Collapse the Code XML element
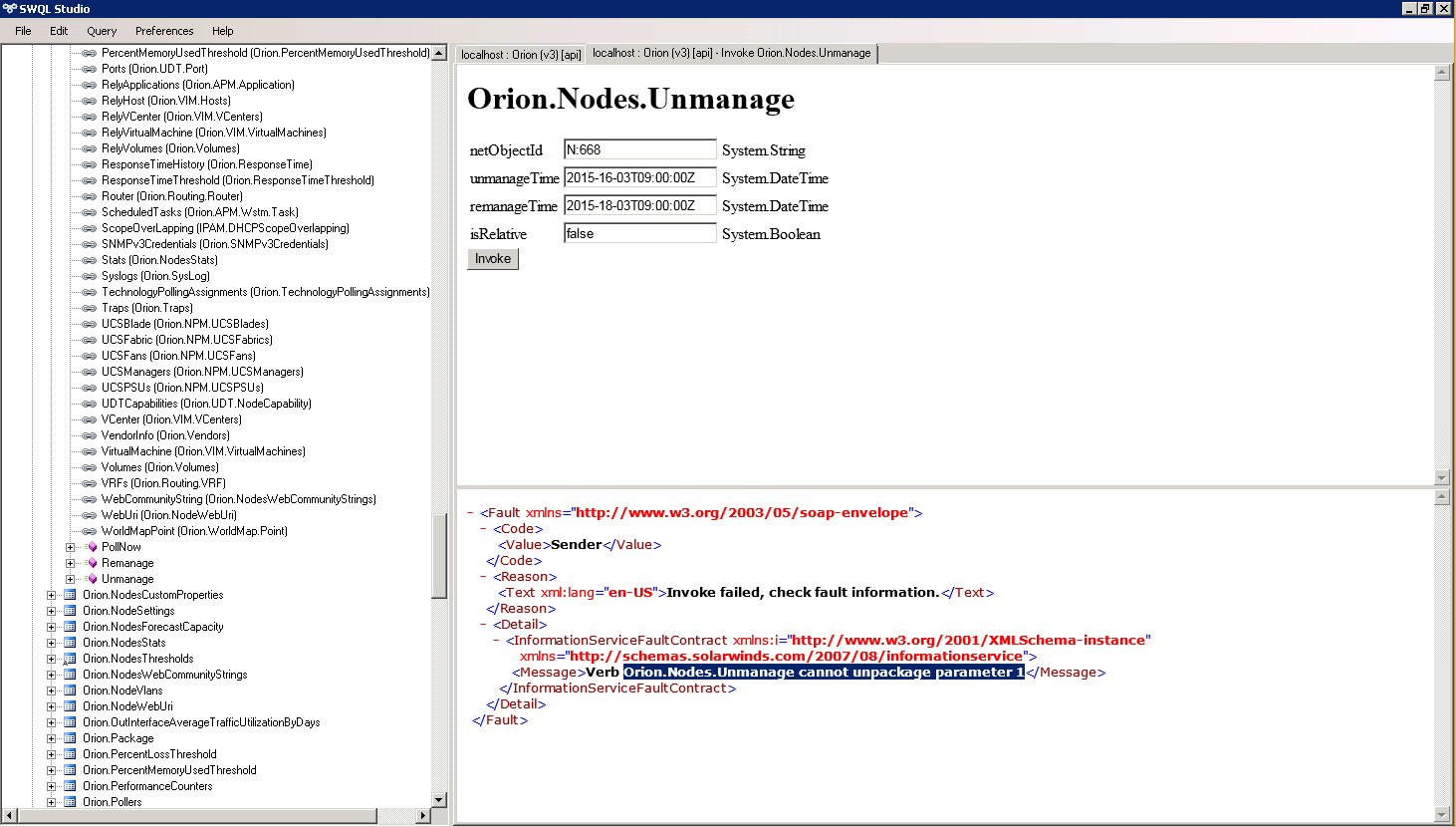This screenshot has width=1456, height=827. (x=483, y=529)
